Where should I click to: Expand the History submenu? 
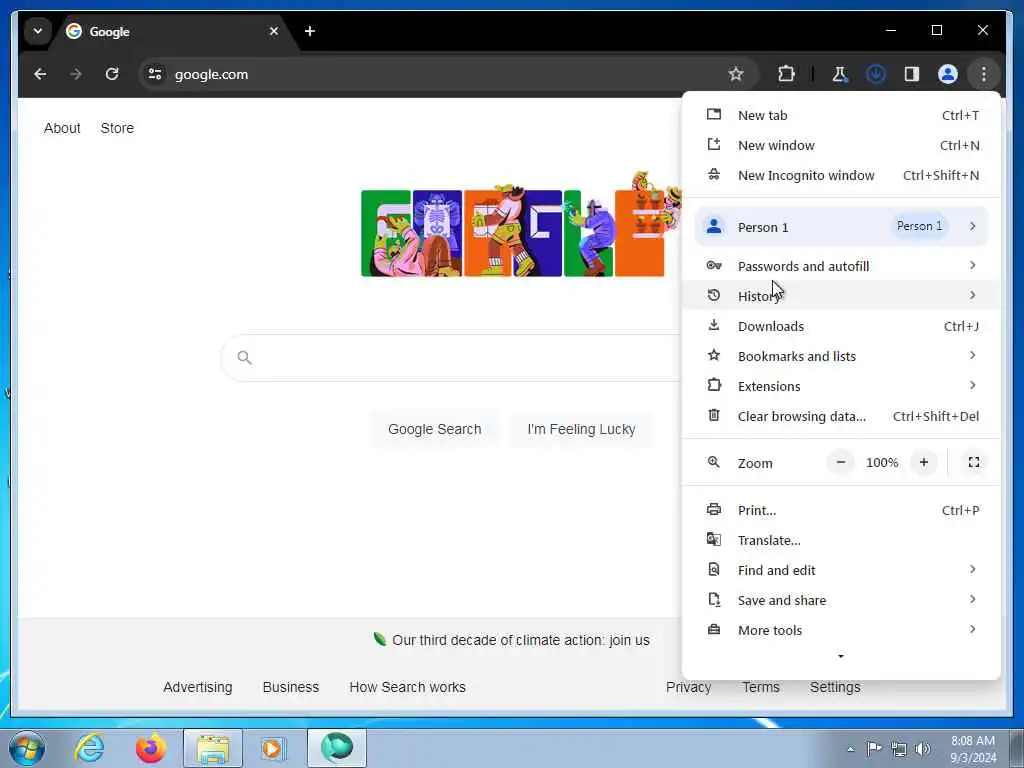tap(841, 296)
